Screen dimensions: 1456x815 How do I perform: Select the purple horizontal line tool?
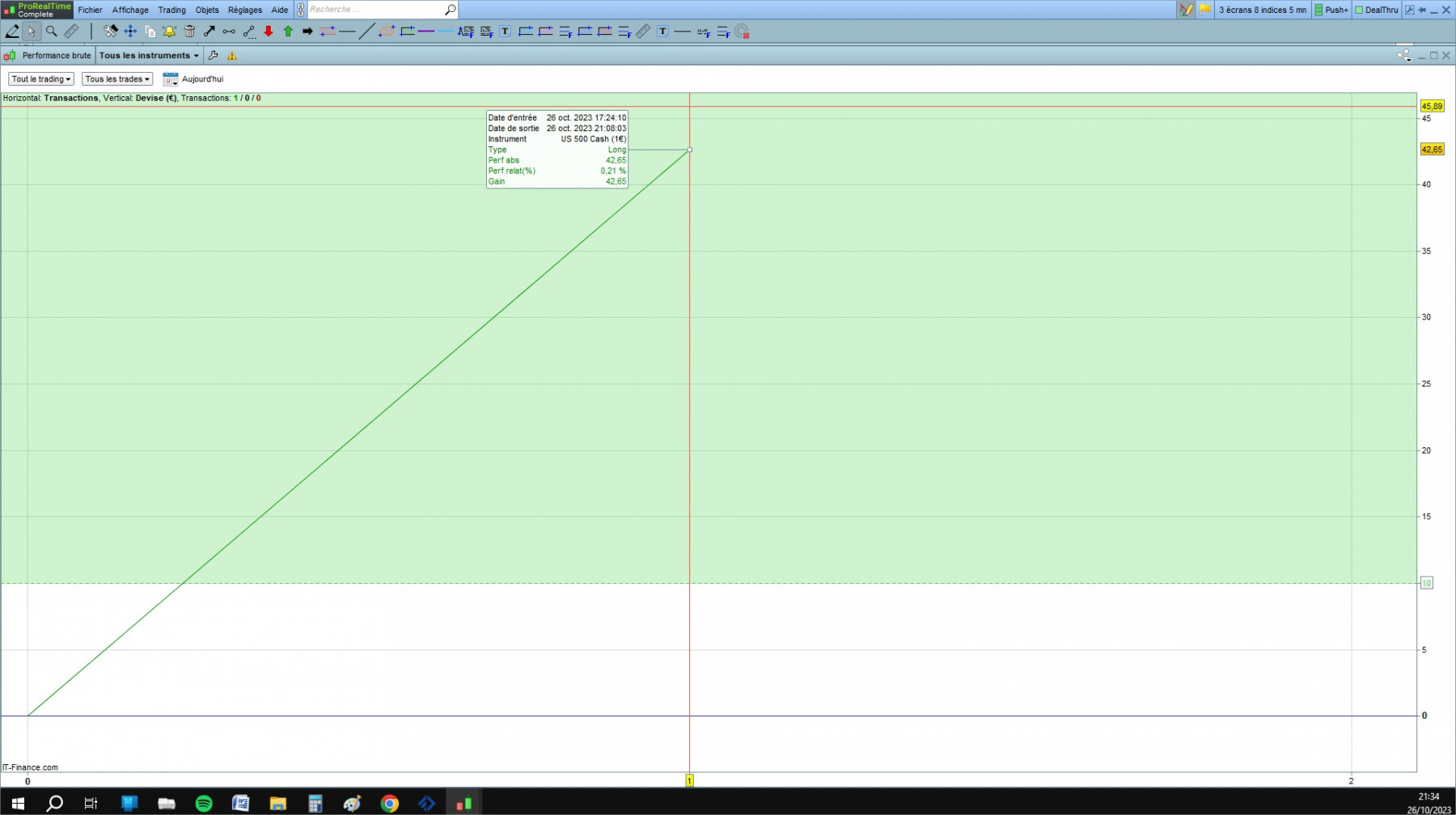[x=426, y=32]
